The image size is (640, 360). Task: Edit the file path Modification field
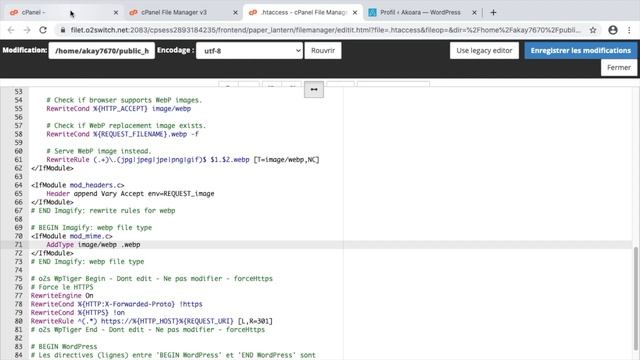point(102,51)
